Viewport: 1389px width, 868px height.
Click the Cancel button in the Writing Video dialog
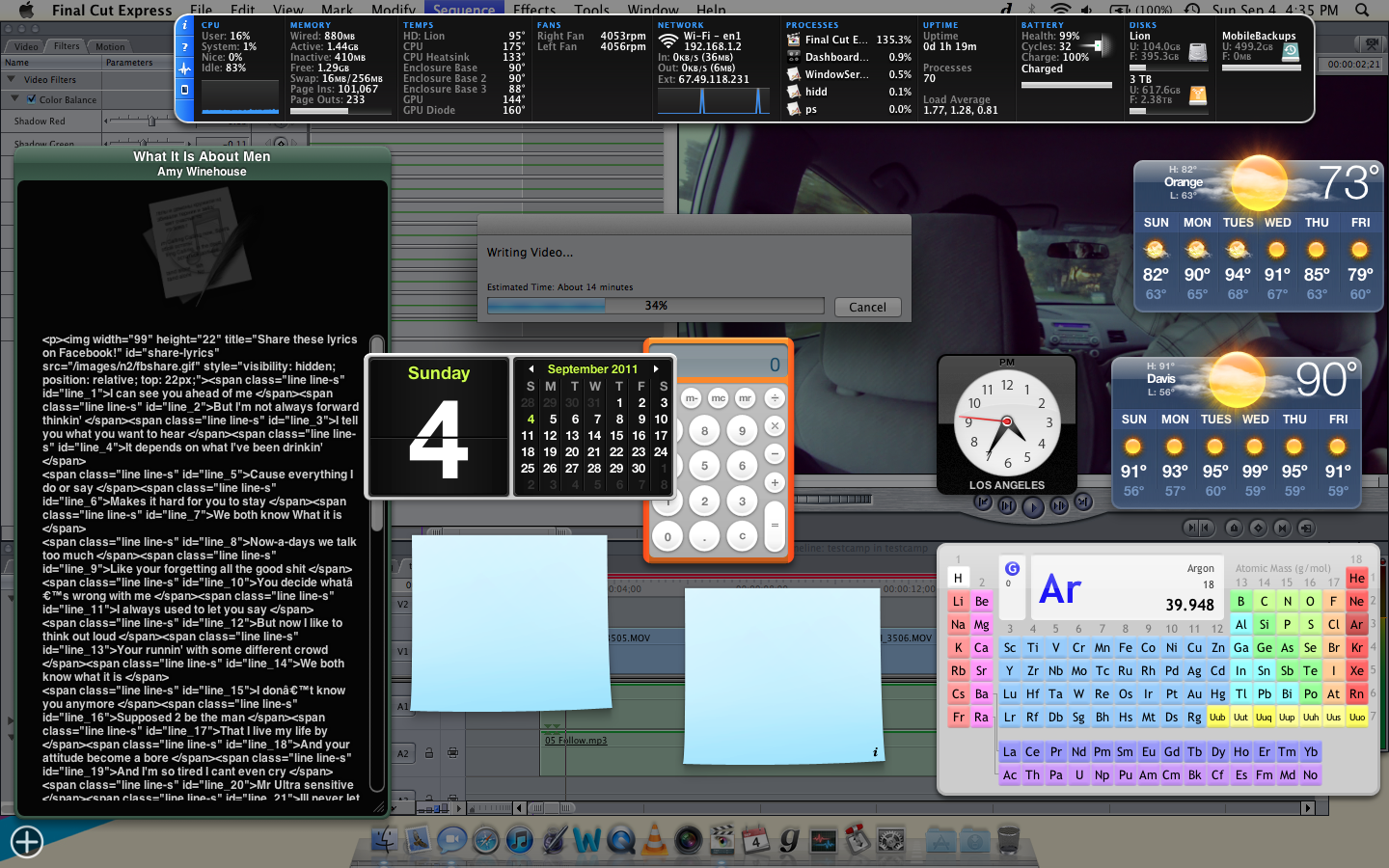tap(867, 307)
